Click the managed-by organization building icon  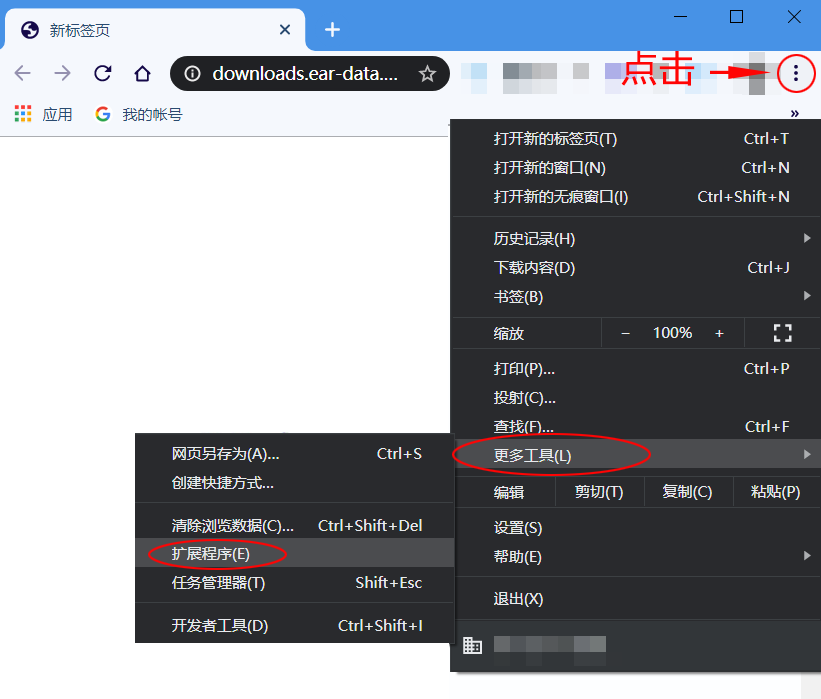(472, 645)
